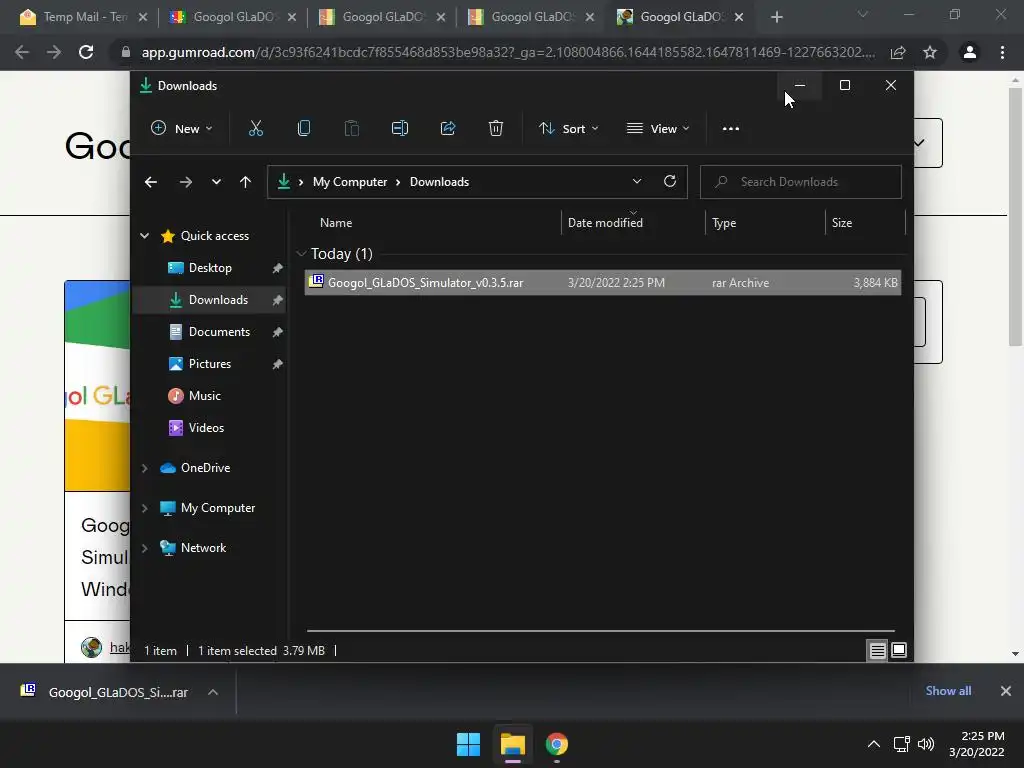Click the share page icon in address bar
This screenshot has height=768, width=1024.
(x=898, y=52)
